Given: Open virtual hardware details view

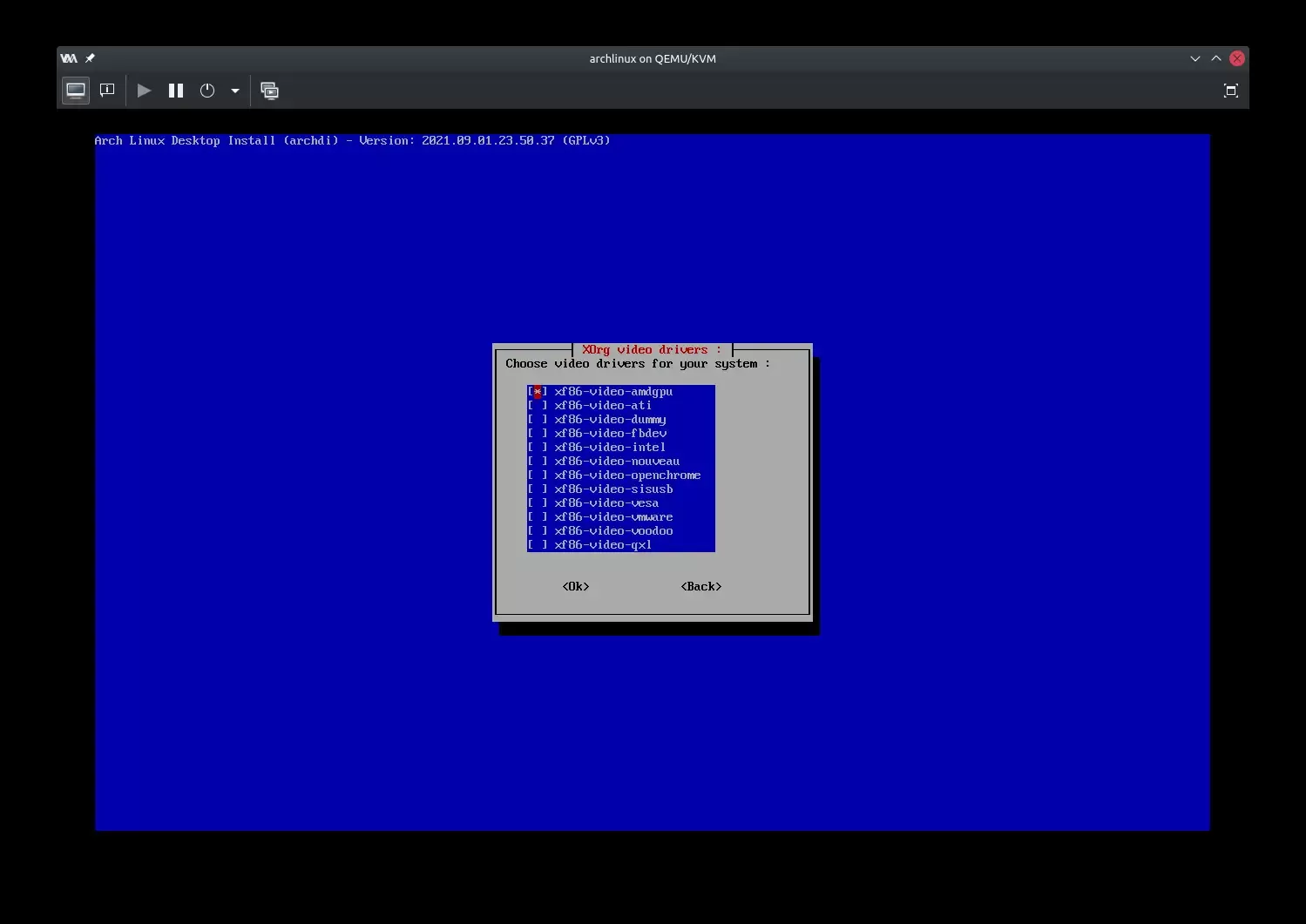Looking at the screenshot, I should point(107,91).
